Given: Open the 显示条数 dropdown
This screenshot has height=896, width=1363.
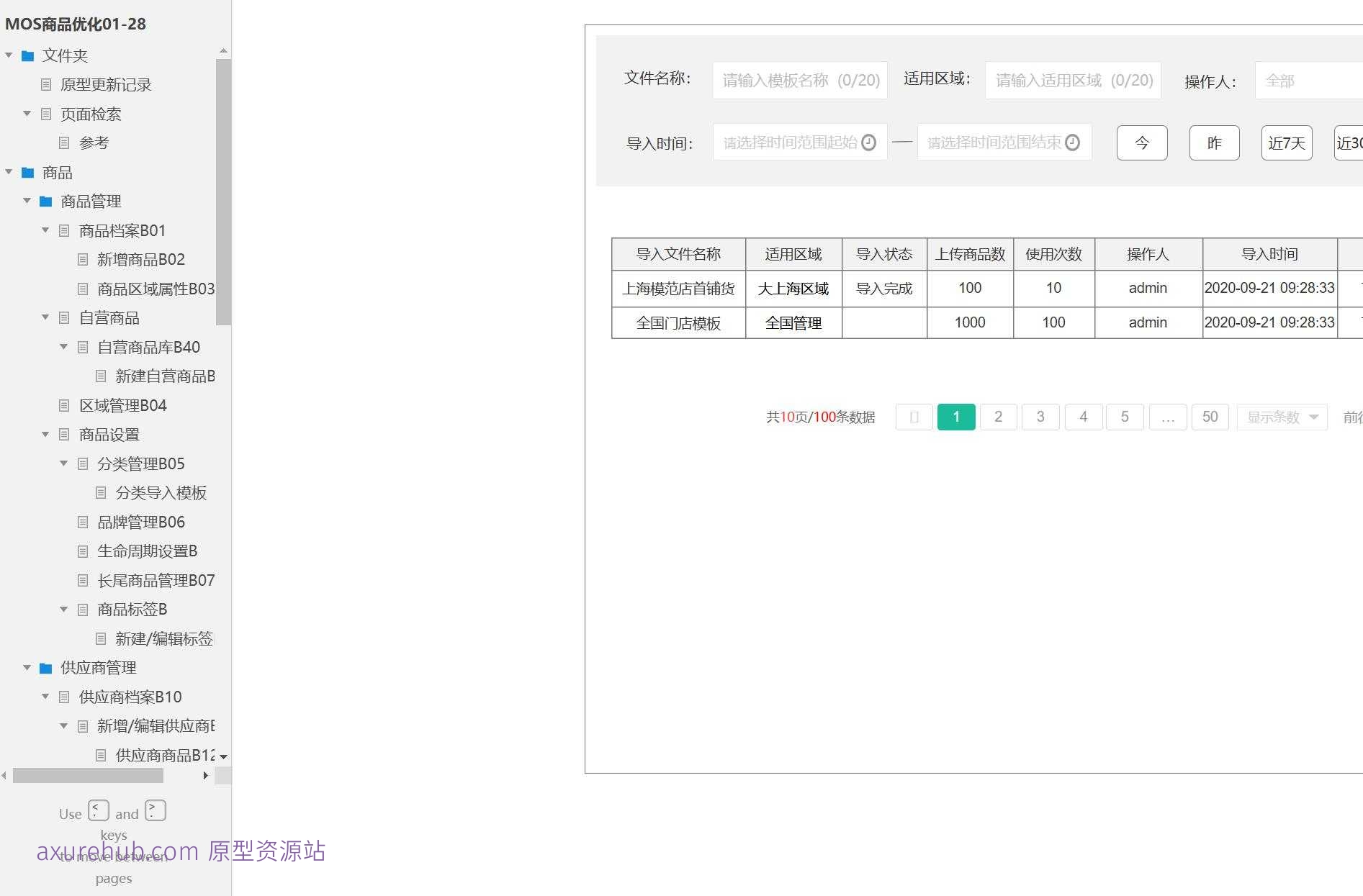Looking at the screenshot, I should click(x=1282, y=417).
